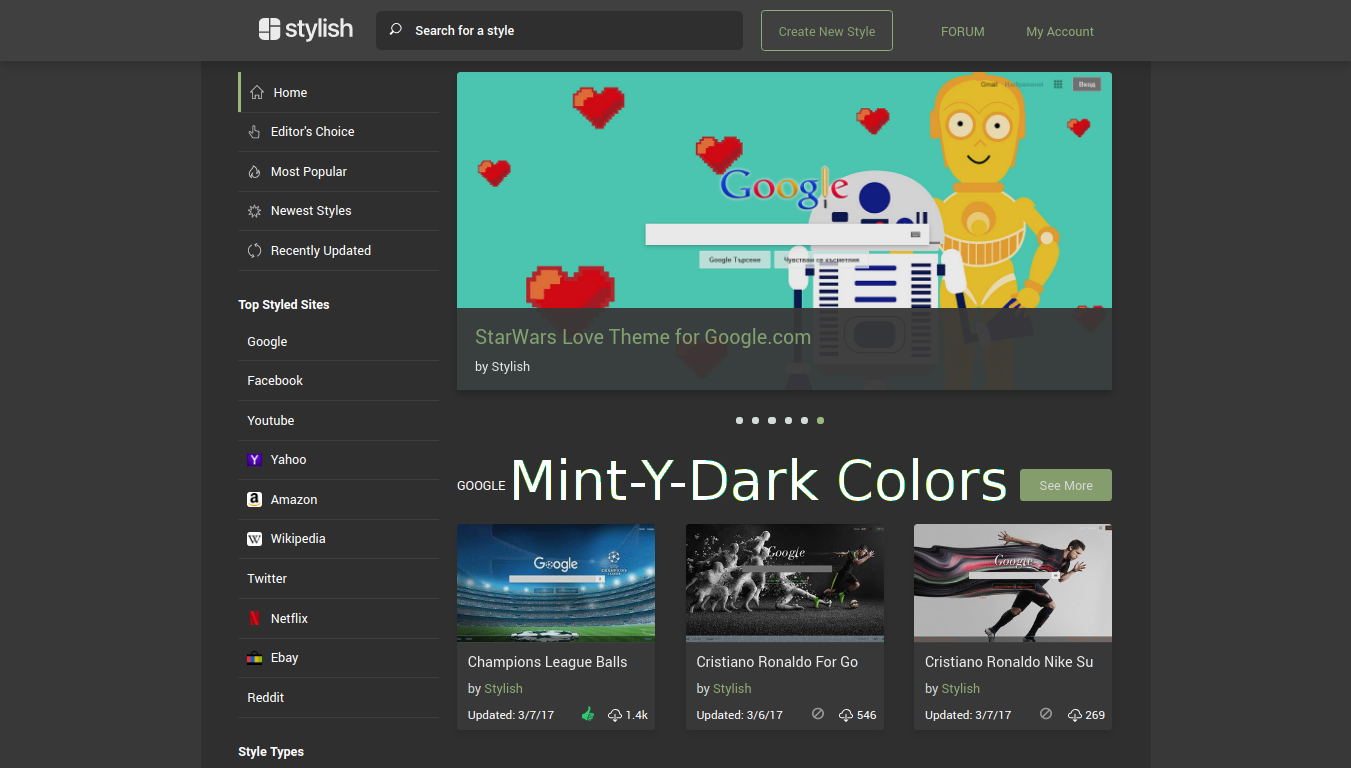This screenshot has height=768, width=1351.
Task: Open the Champions League Balls title
Action: pyautogui.click(x=548, y=662)
